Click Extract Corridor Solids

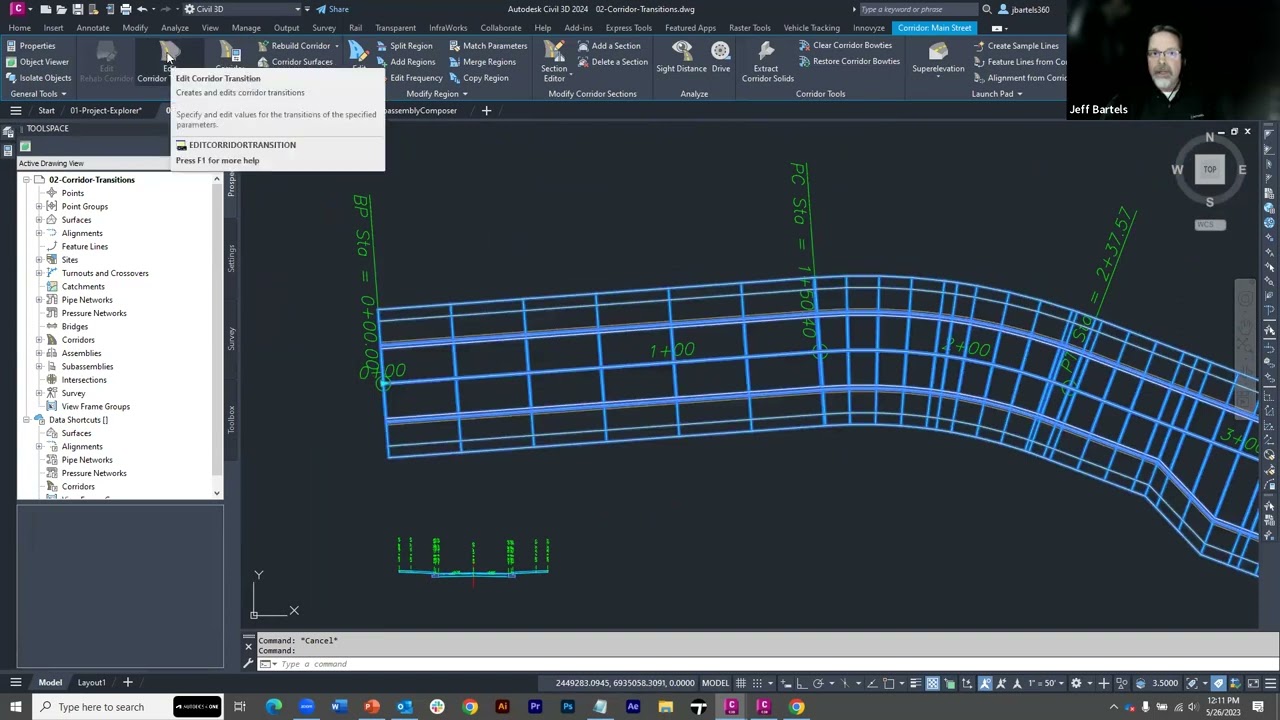click(x=767, y=62)
